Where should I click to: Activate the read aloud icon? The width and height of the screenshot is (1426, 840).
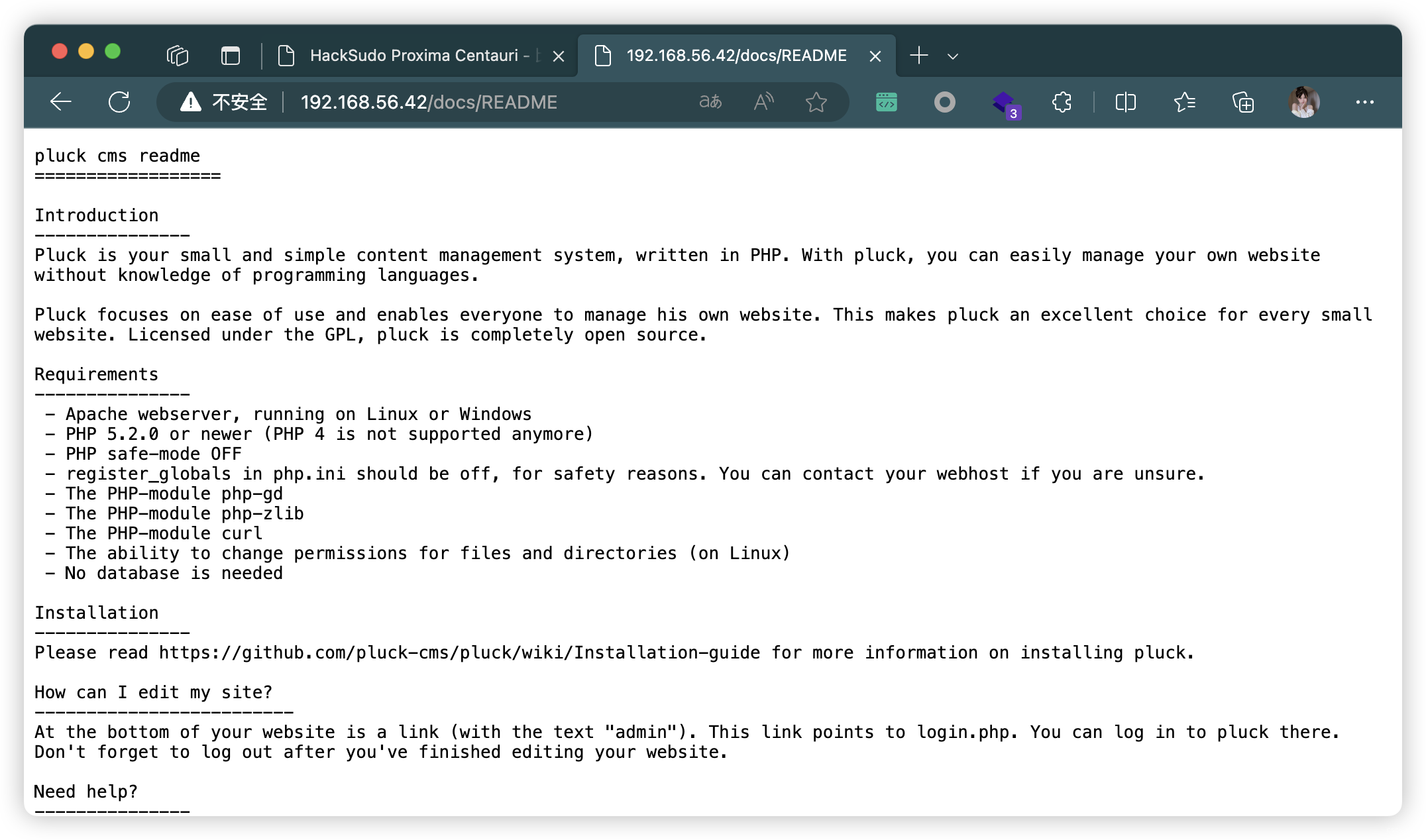tap(763, 102)
